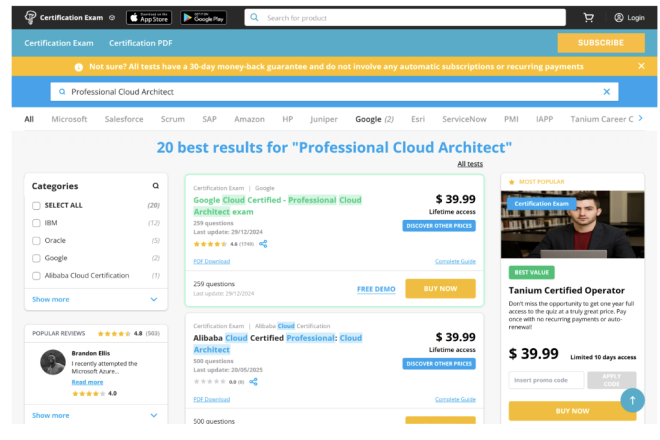Read more of Brandon Ellis review
Image resolution: width=660 pixels, height=440 pixels.
[87, 382]
